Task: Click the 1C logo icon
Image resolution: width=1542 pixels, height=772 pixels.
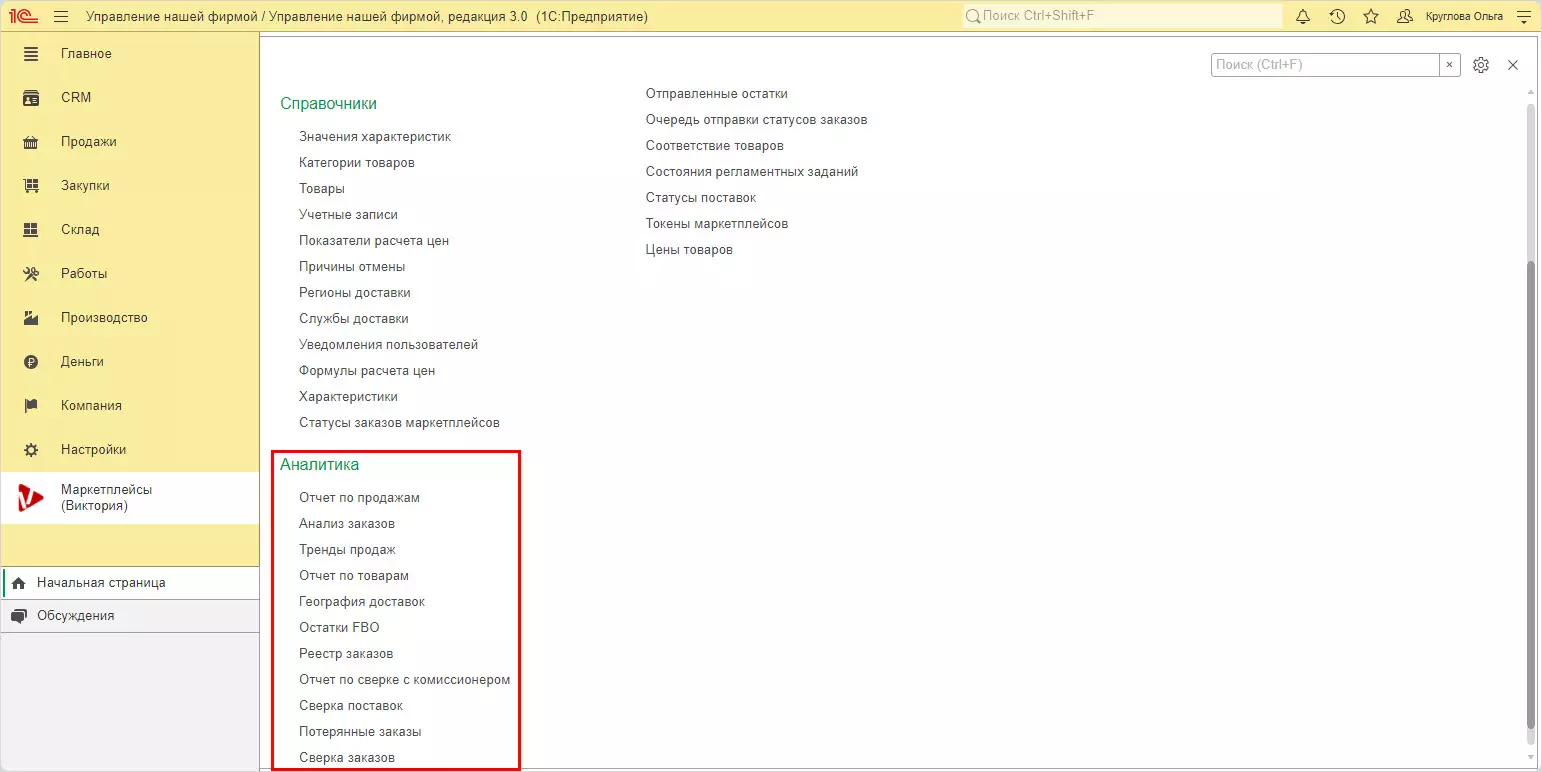Action: coord(24,17)
